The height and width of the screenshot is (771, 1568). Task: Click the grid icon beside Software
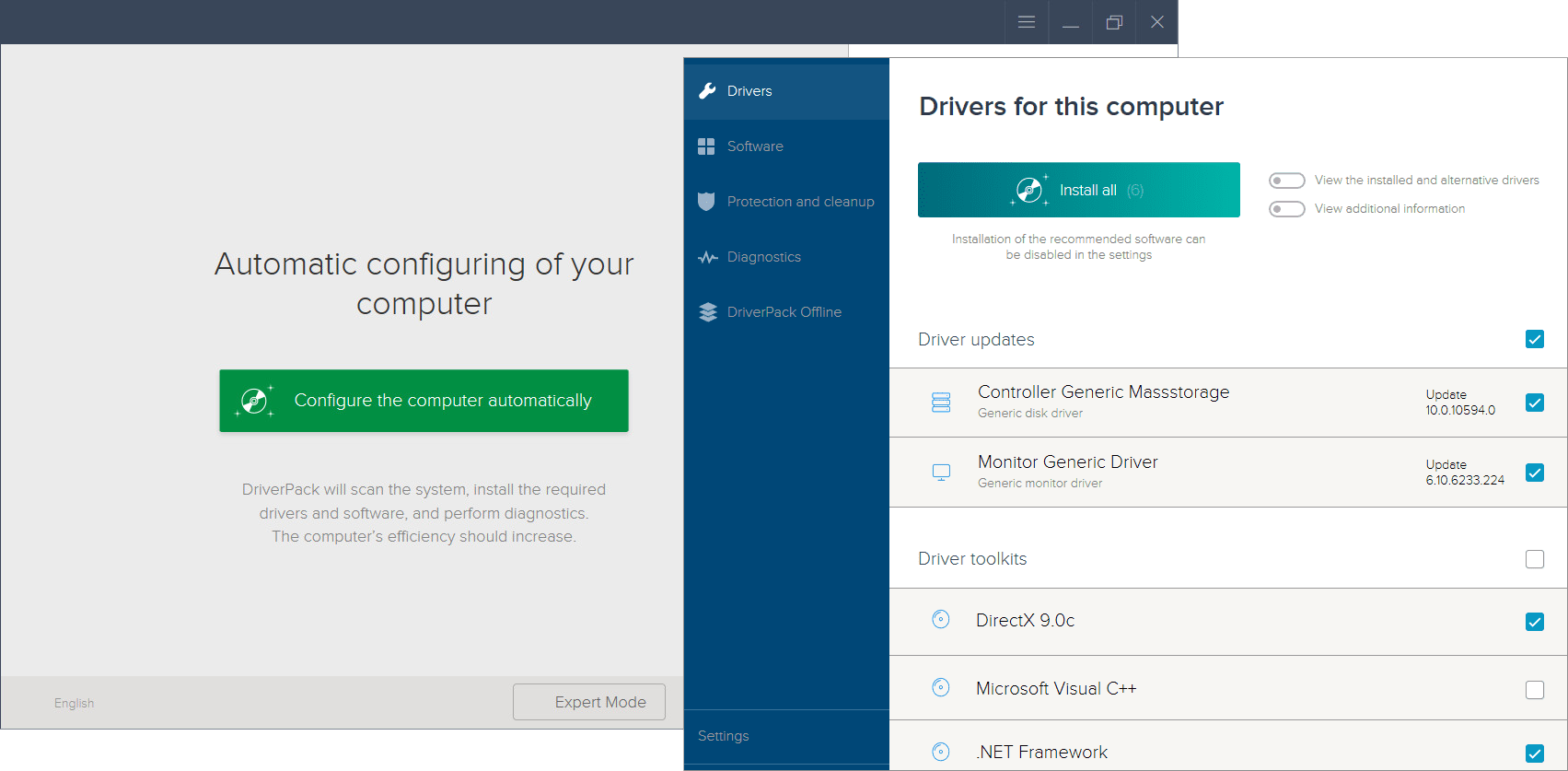pyautogui.click(x=706, y=146)
